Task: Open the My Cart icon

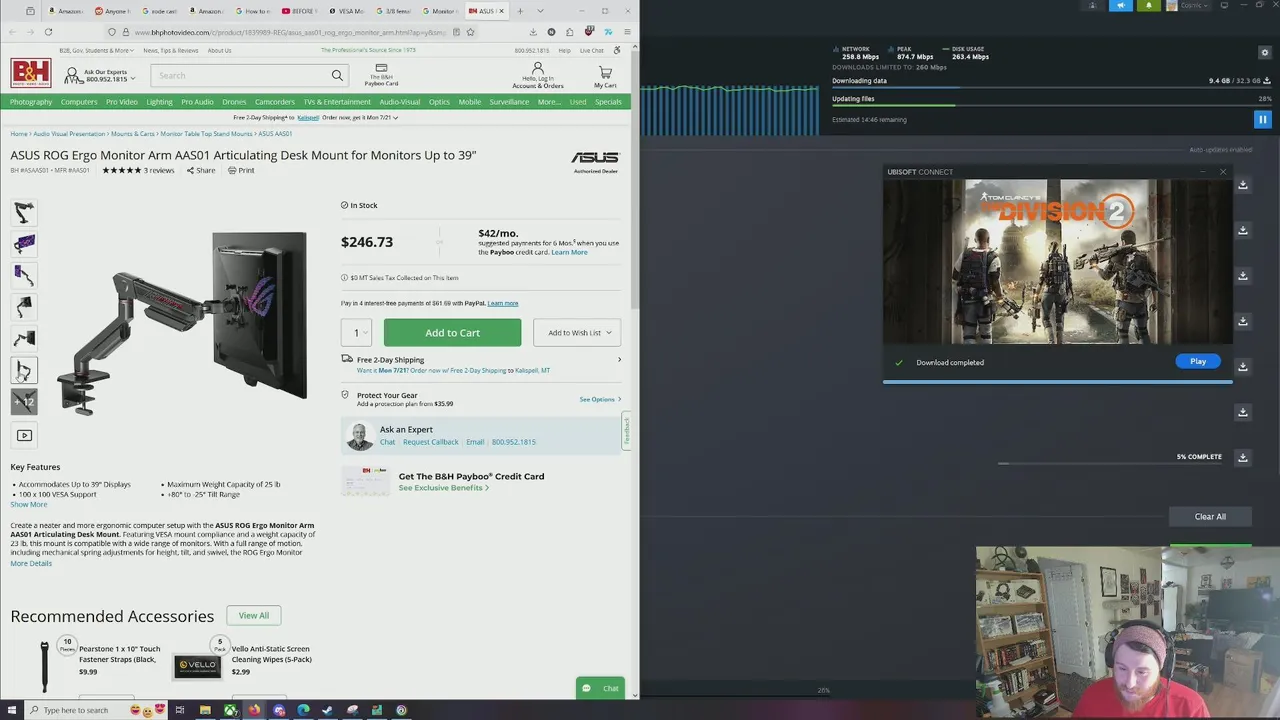Action: coord(605,72)
